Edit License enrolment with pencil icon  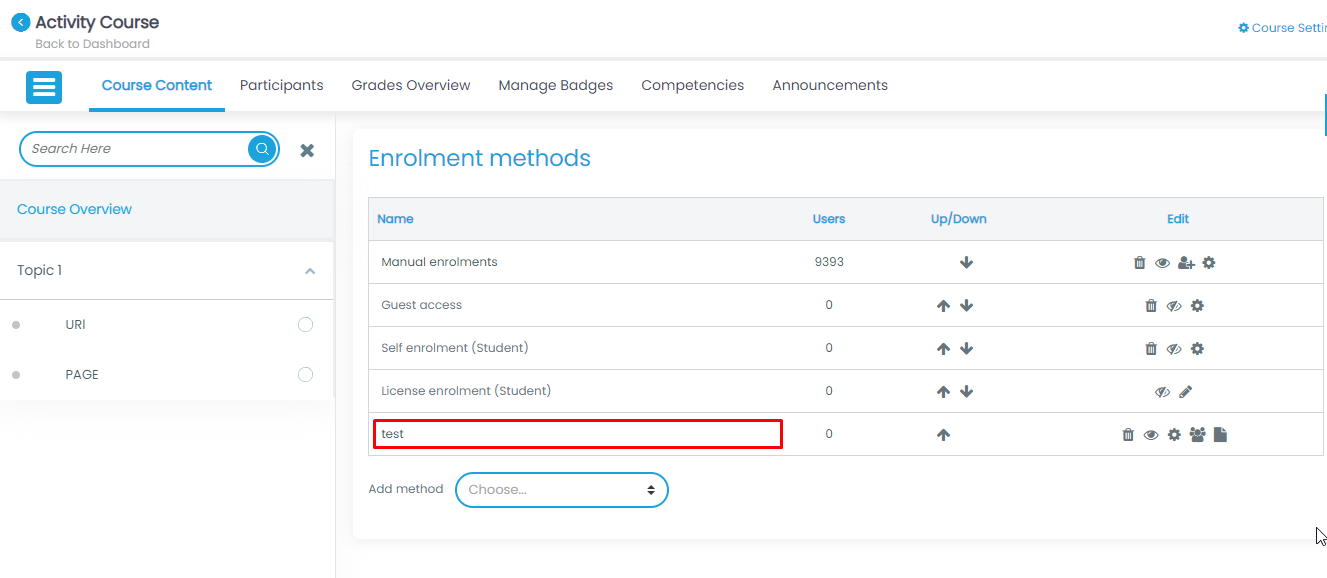1185,392
